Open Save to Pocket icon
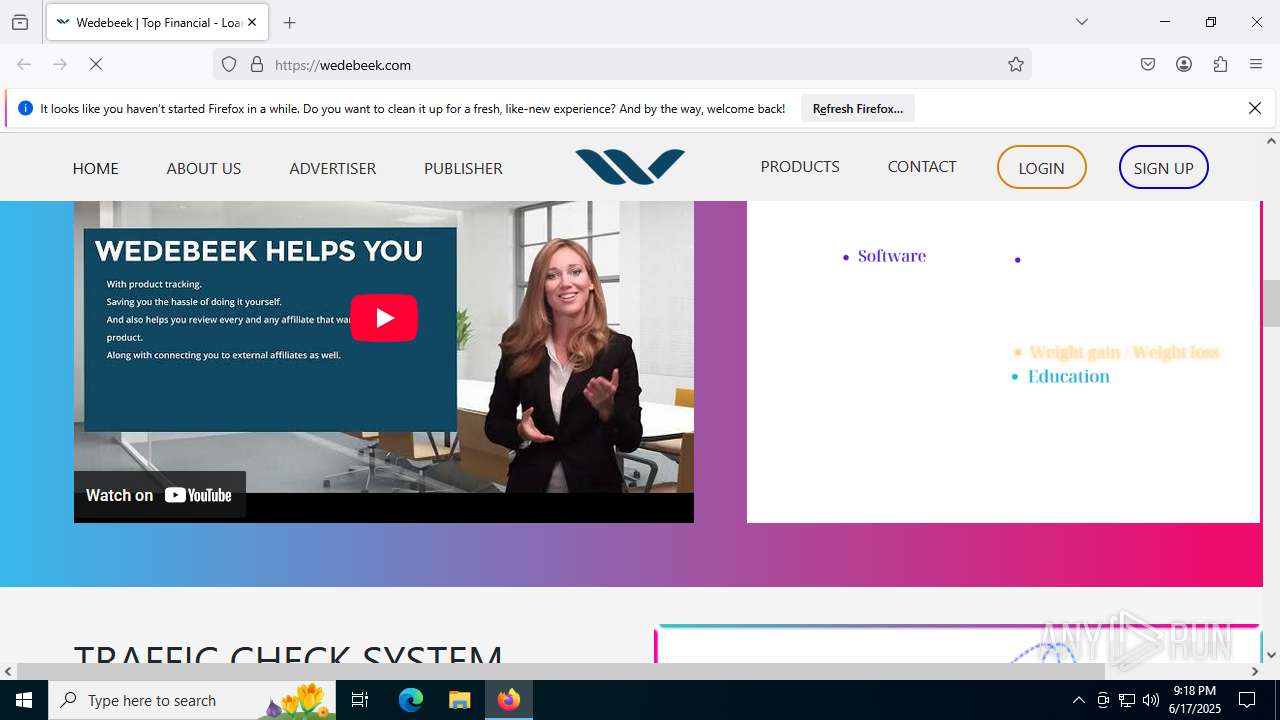Viewport: 1280px width, 720px height. [x=1148, y=64]
